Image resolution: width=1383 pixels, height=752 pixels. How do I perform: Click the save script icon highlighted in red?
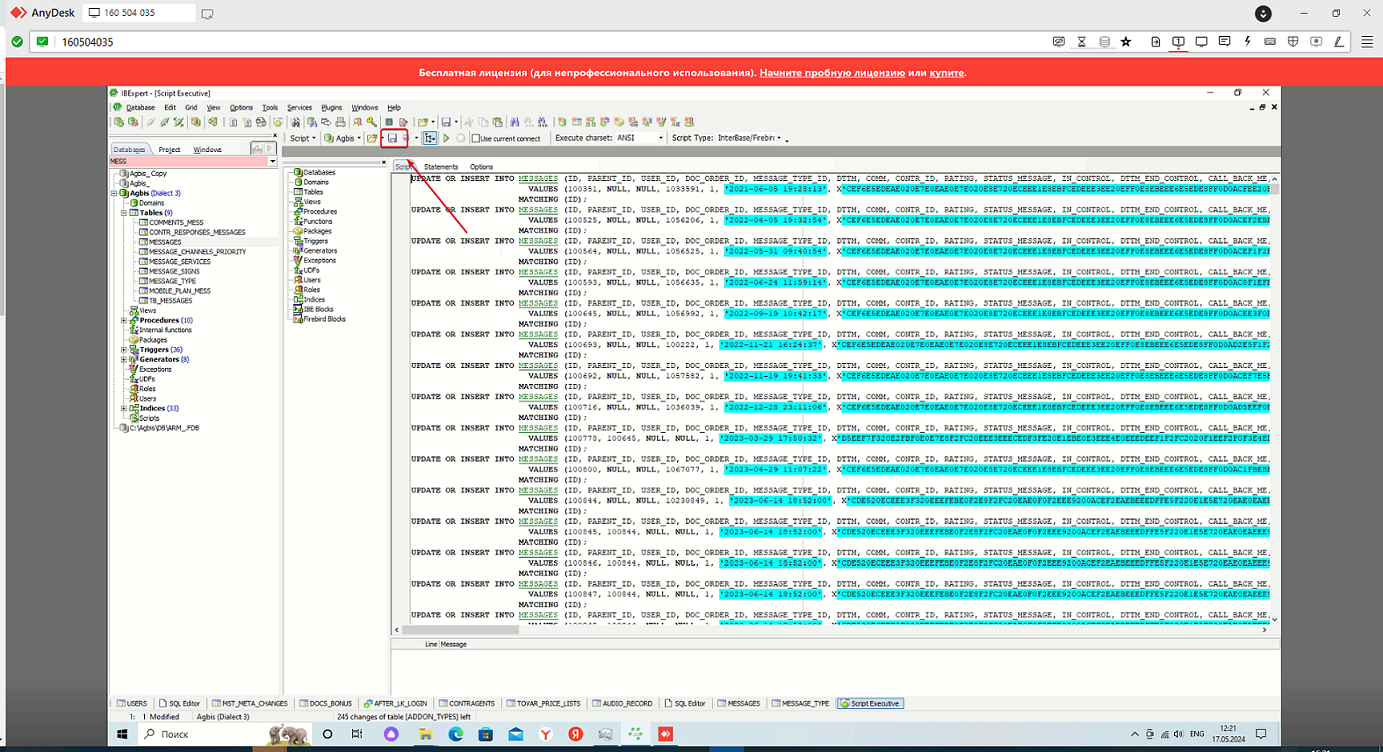pos(393,138)
